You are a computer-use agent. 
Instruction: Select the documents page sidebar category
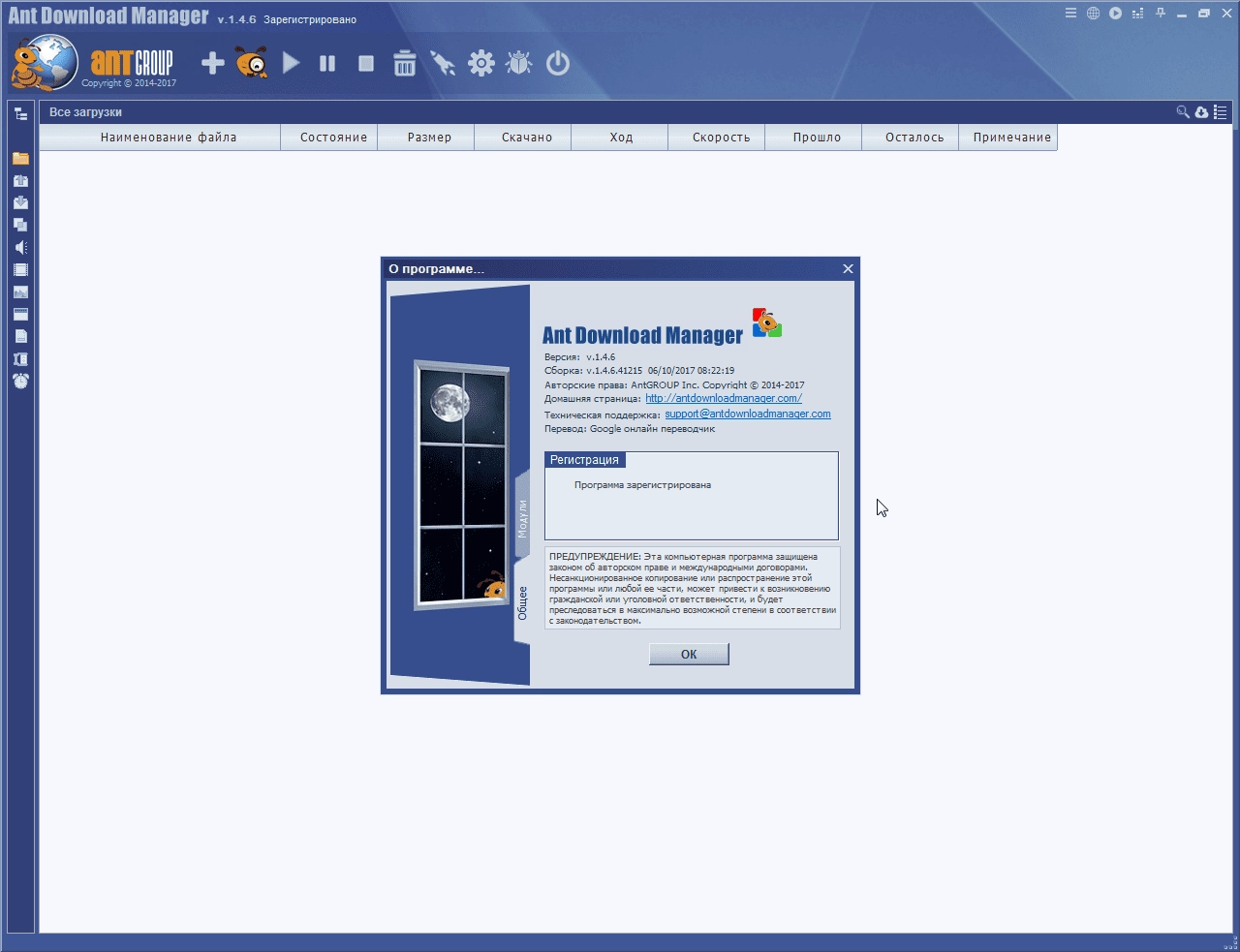(x=20, y=336)
